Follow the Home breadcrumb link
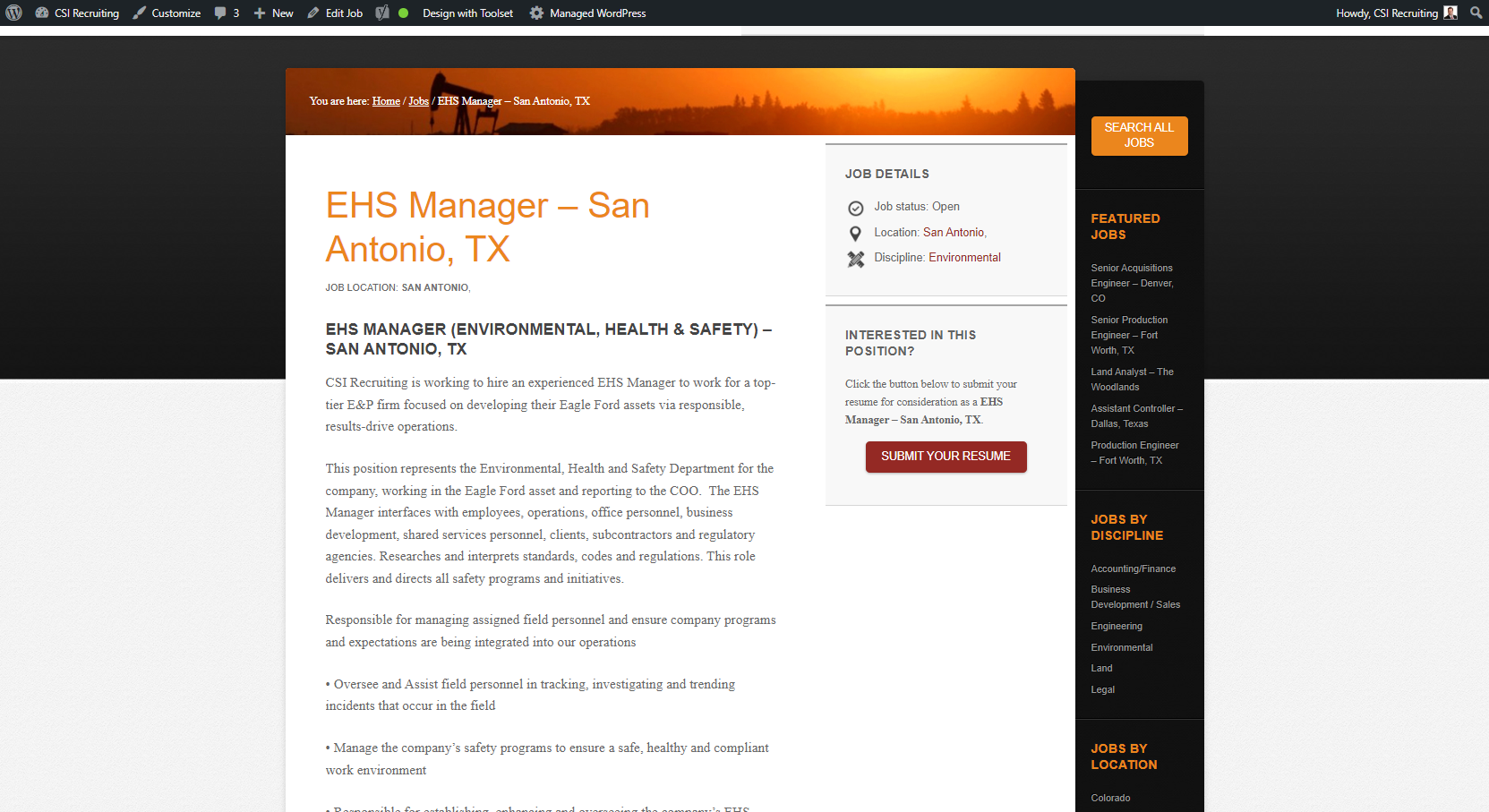1489x812 pixels. 386,101
